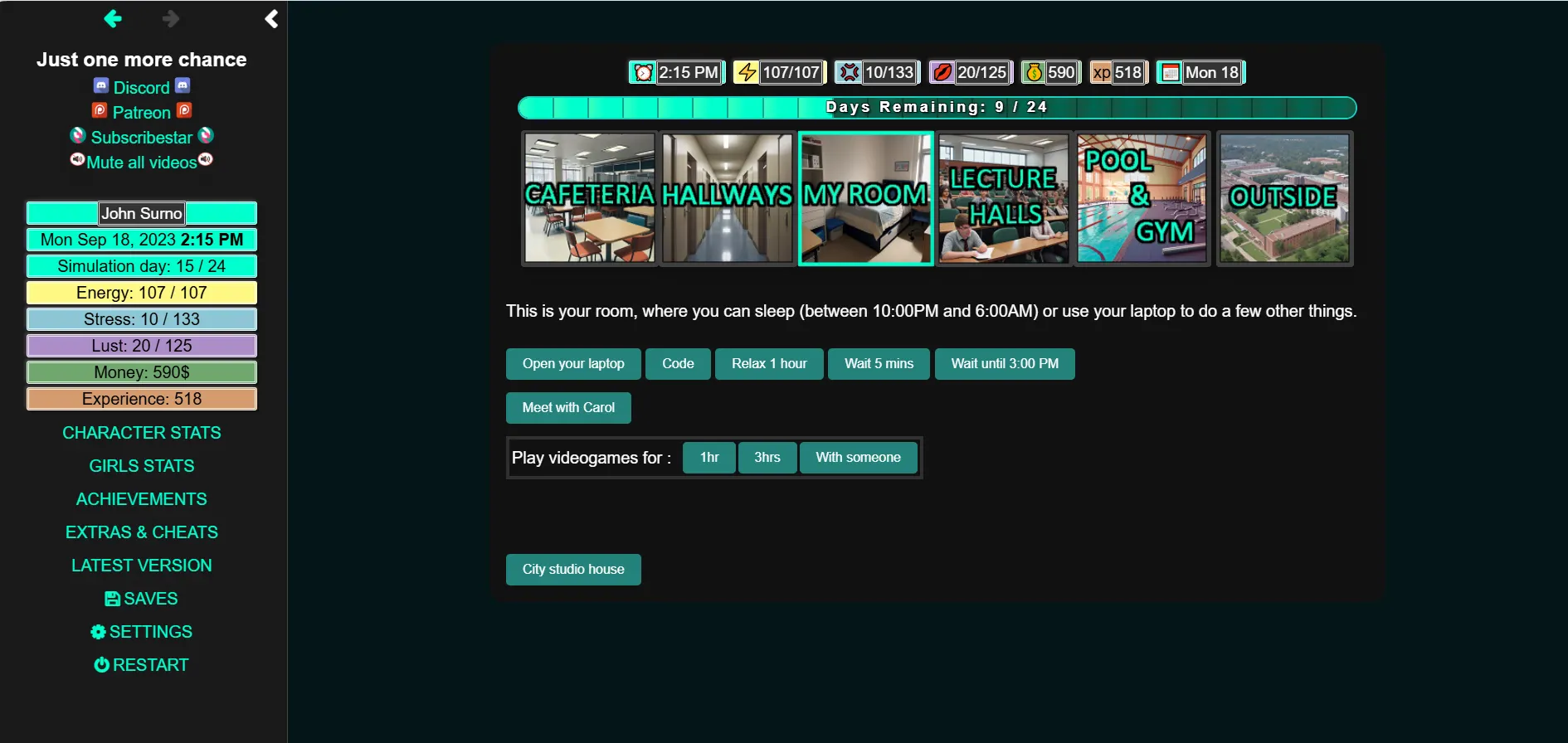1568x743 pixels.
Task: Click the mute speaker icon right of the label
Action: (x=206, y=159)
